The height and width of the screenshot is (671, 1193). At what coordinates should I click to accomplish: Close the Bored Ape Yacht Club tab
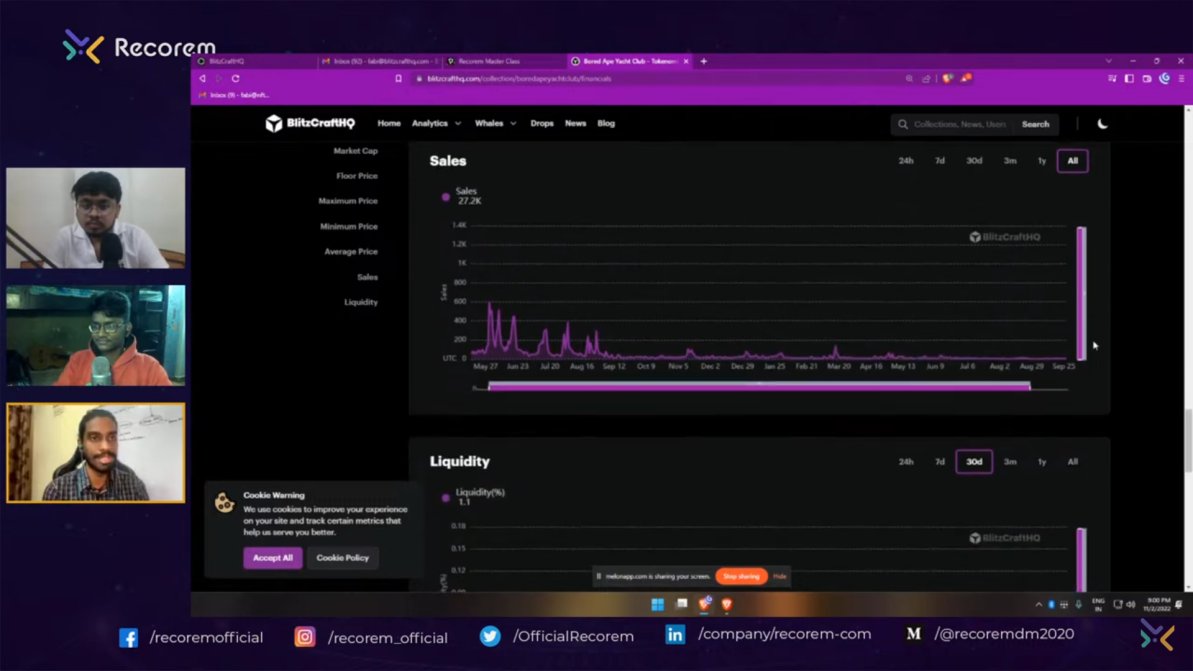686,61
